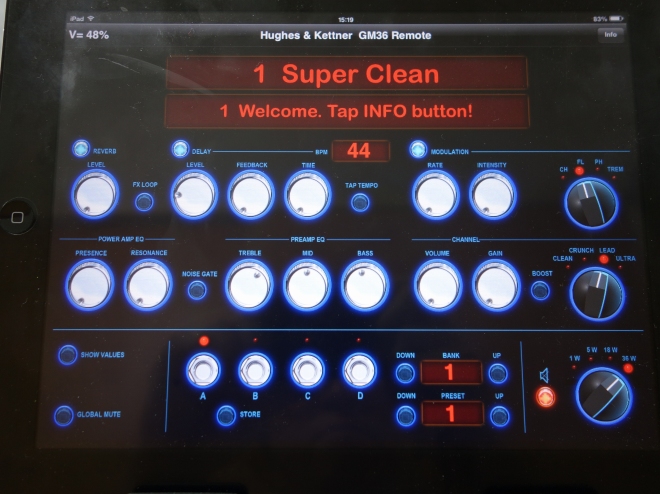Click the iPad battery indicator
The width and height of the screenshot is (660, 494).
[616, 19]
